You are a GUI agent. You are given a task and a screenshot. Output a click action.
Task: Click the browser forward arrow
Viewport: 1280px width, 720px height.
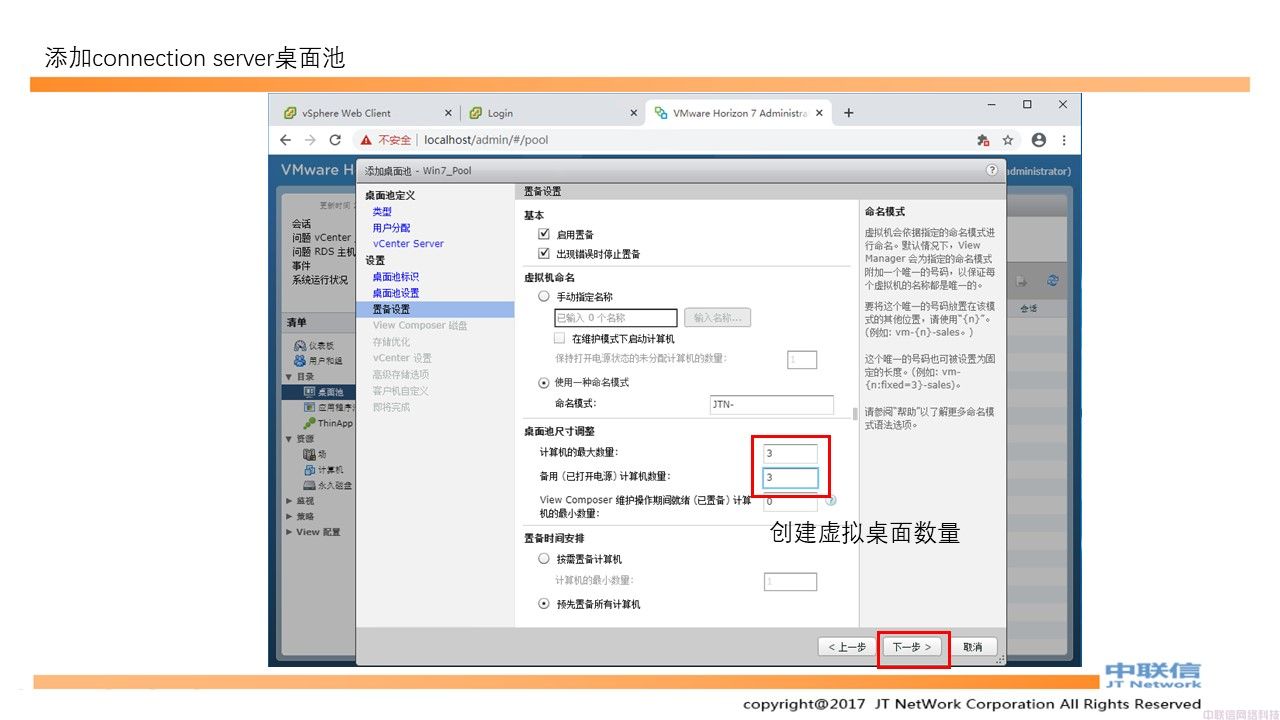pyautogui.click(x=310, y=140)
